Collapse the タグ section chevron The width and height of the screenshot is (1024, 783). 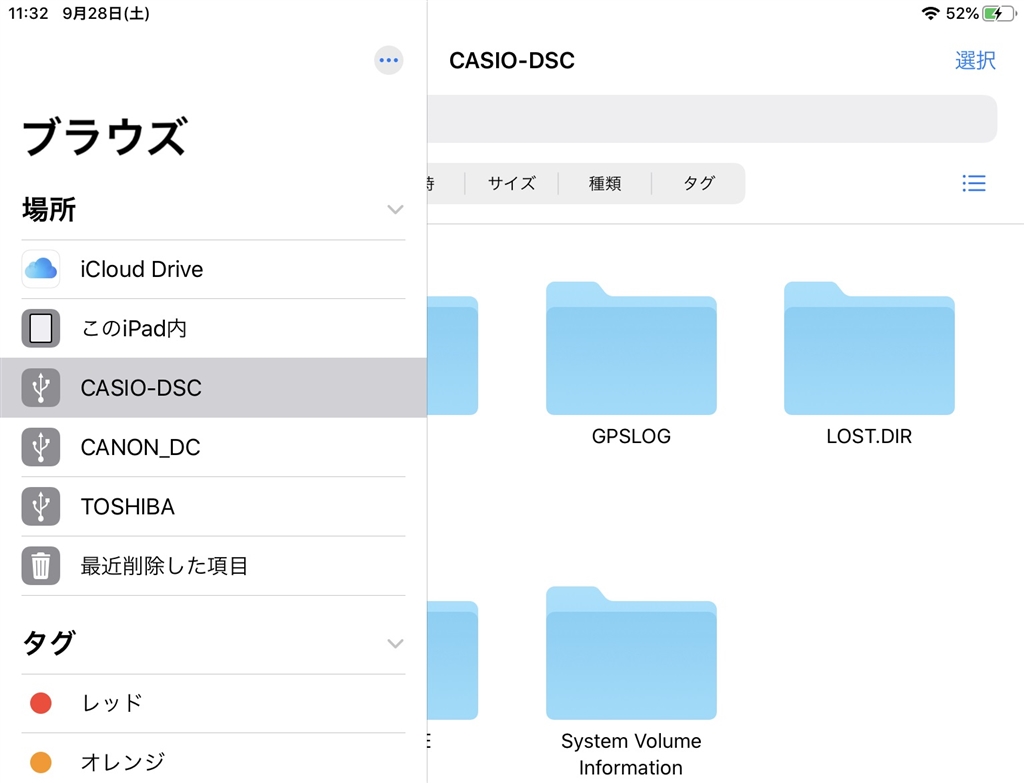(x=395, y=643)
